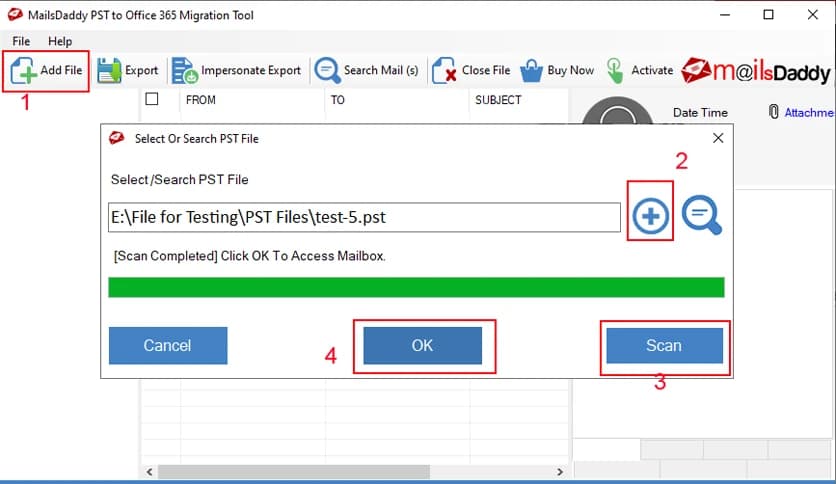Click the Add File toolbar icon
This screenshot has width=836, height=484.
[x=23, y=70]
